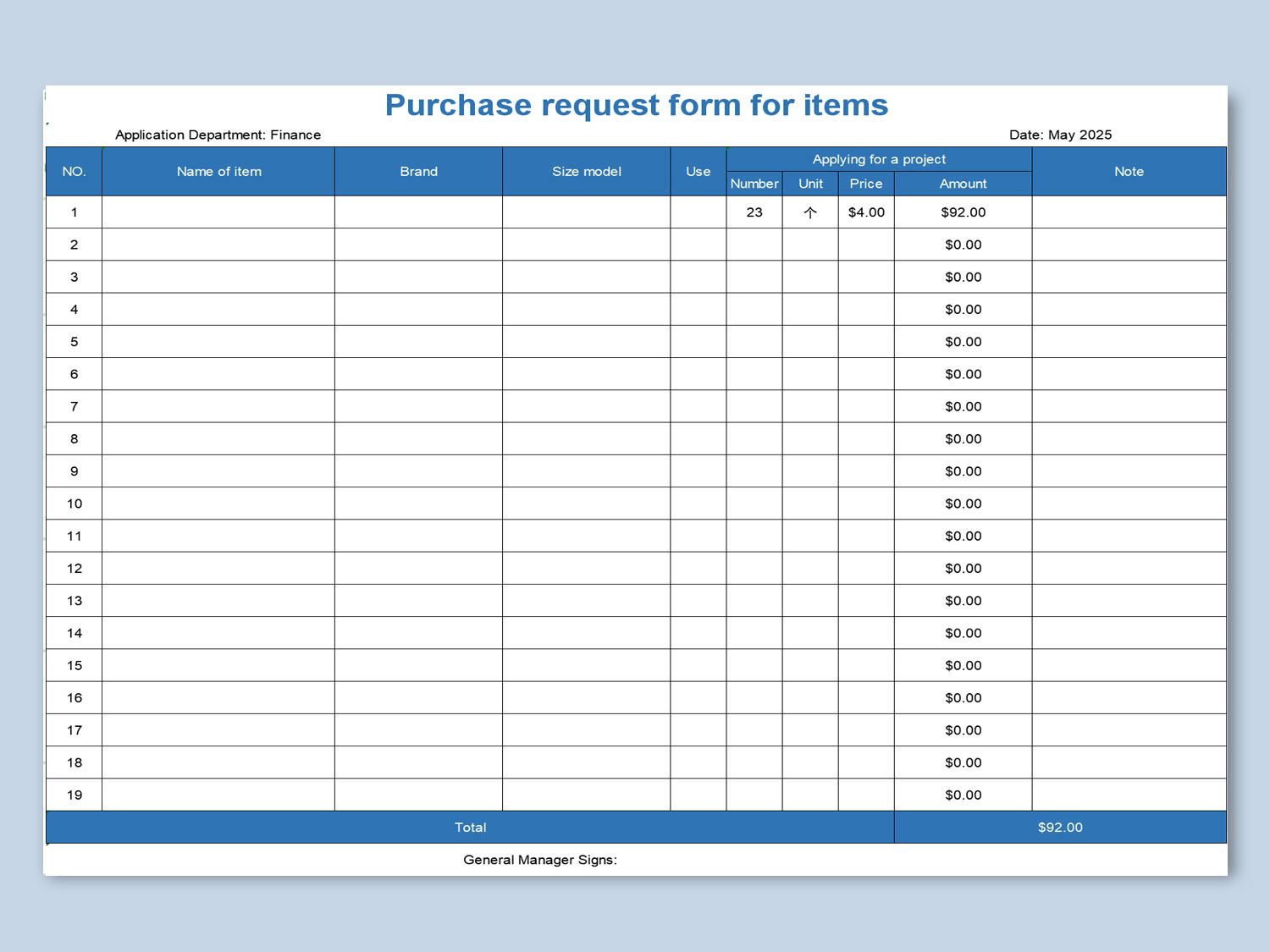Select the Brand column header
Image resolution: width=1270 pixels, height=952 pixels.
418,171
